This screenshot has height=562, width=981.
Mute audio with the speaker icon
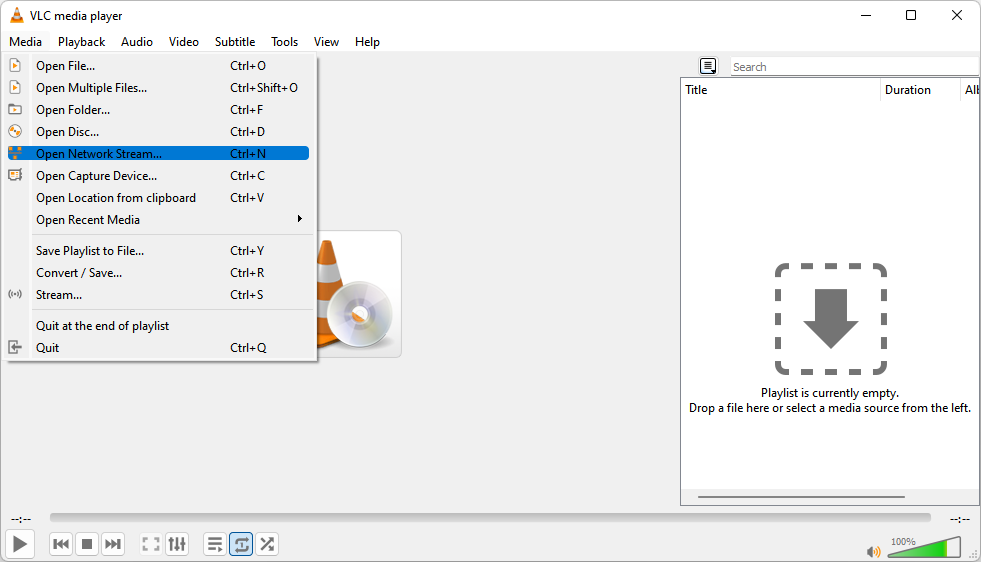tap(873, 551)
